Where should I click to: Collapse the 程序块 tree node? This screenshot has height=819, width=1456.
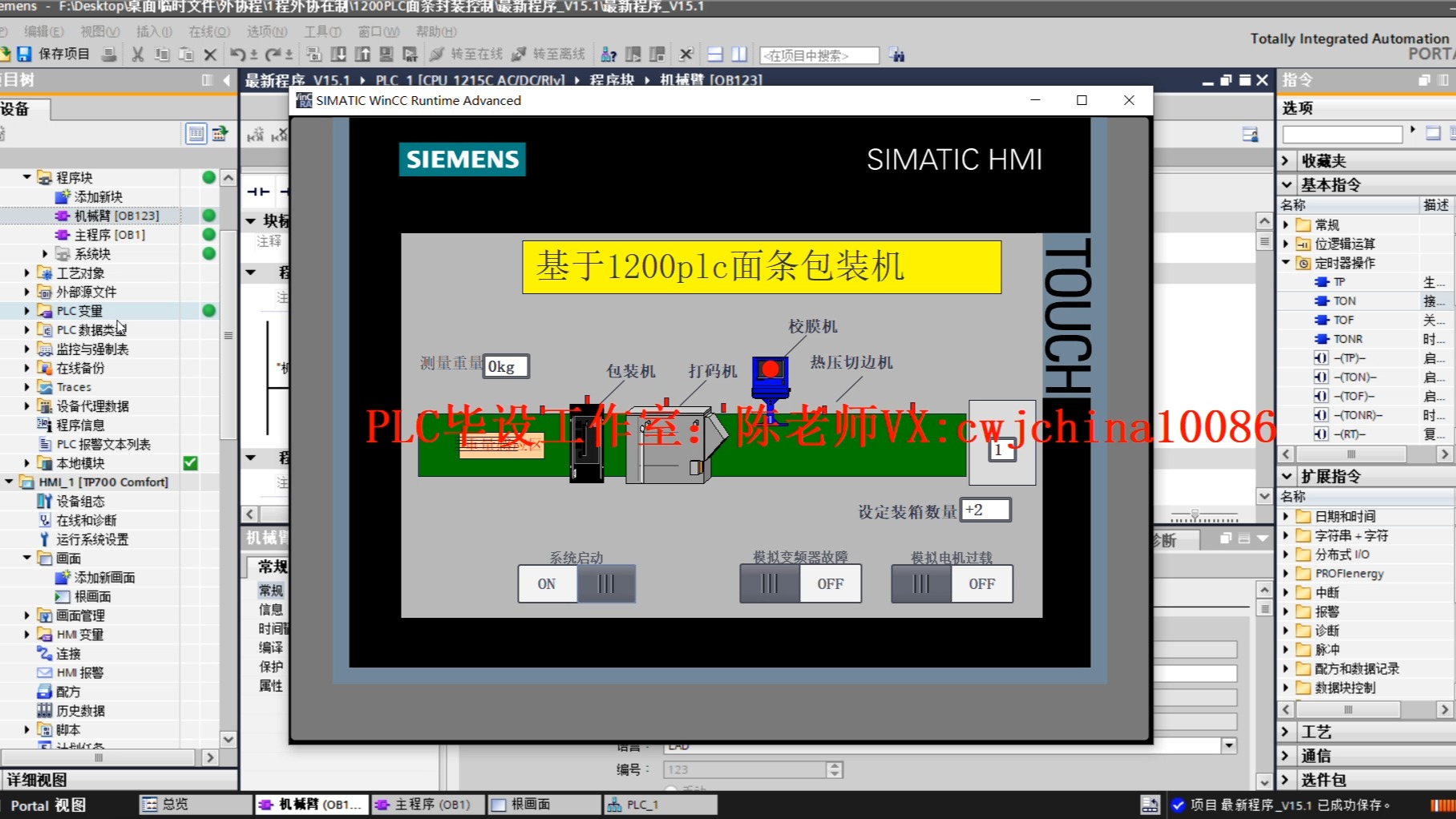26,177
